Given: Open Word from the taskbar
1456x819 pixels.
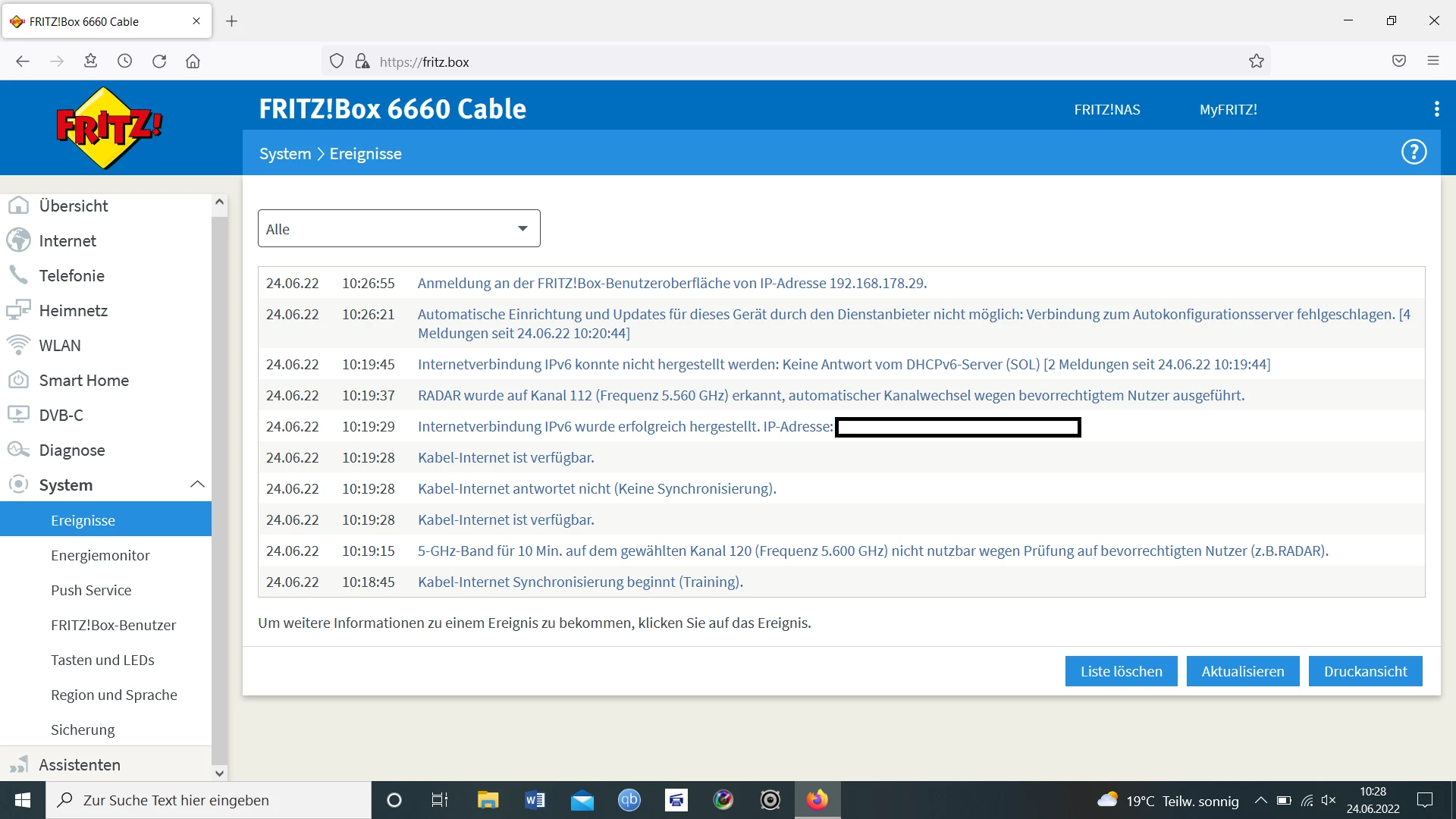Looking at the screenshot, I should pyautogui.click(x=535, y=800).
